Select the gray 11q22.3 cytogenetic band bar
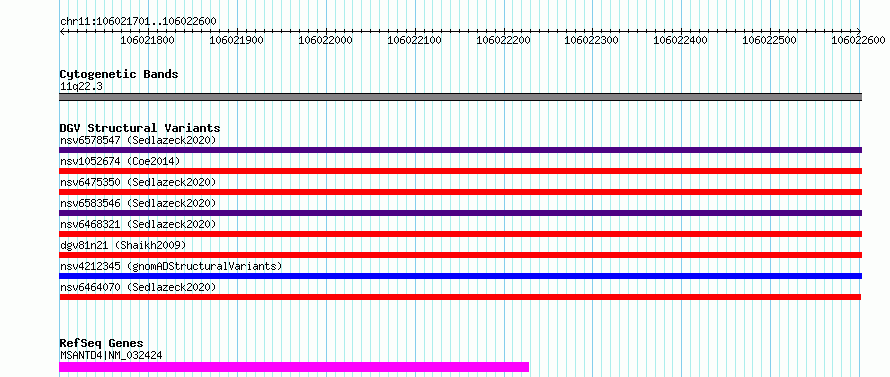The width and height of the screenshot is (890, 377). pos(460,97)
